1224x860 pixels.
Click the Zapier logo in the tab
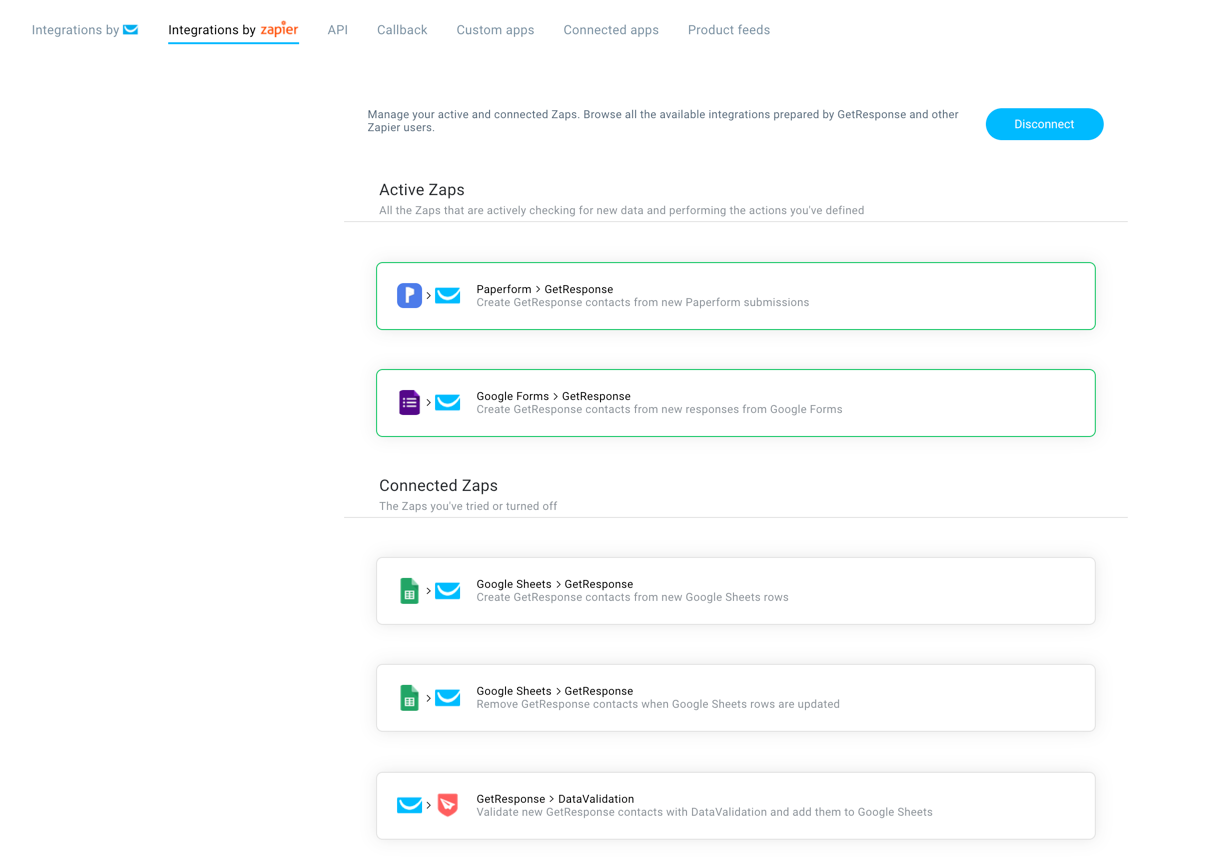tap(279, 29)
